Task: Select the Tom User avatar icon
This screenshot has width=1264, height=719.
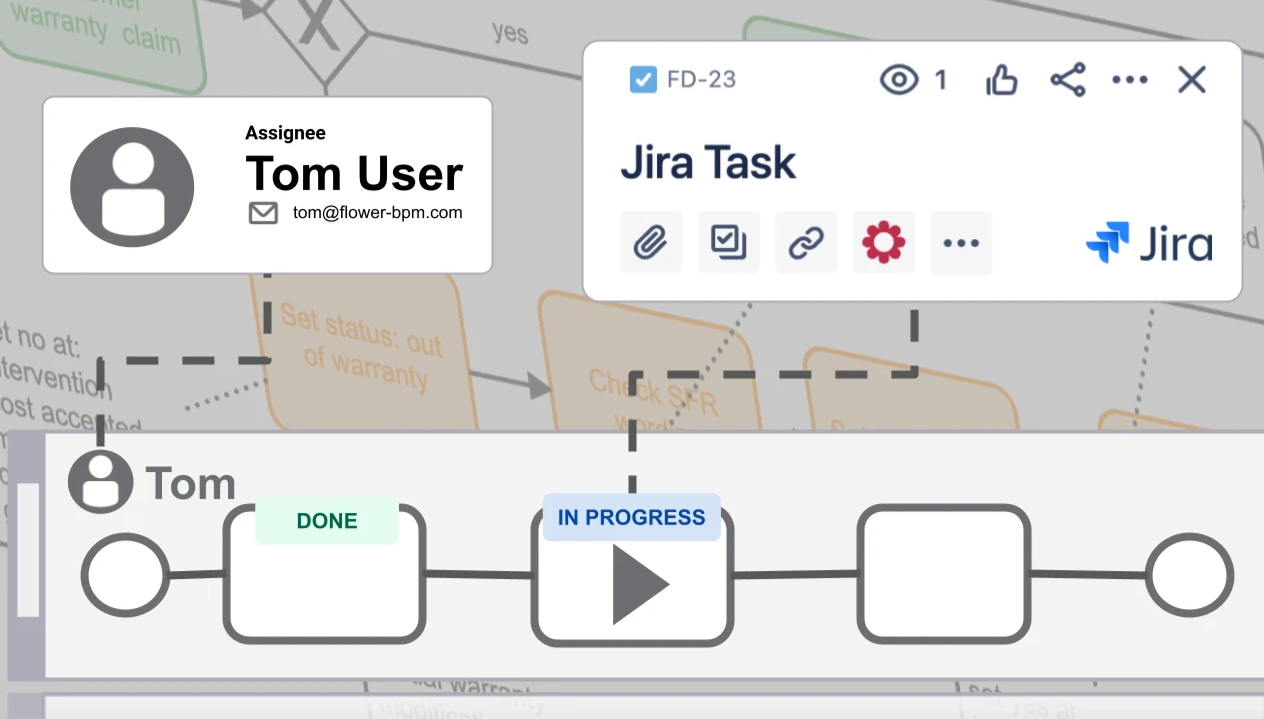Action: 132,185
